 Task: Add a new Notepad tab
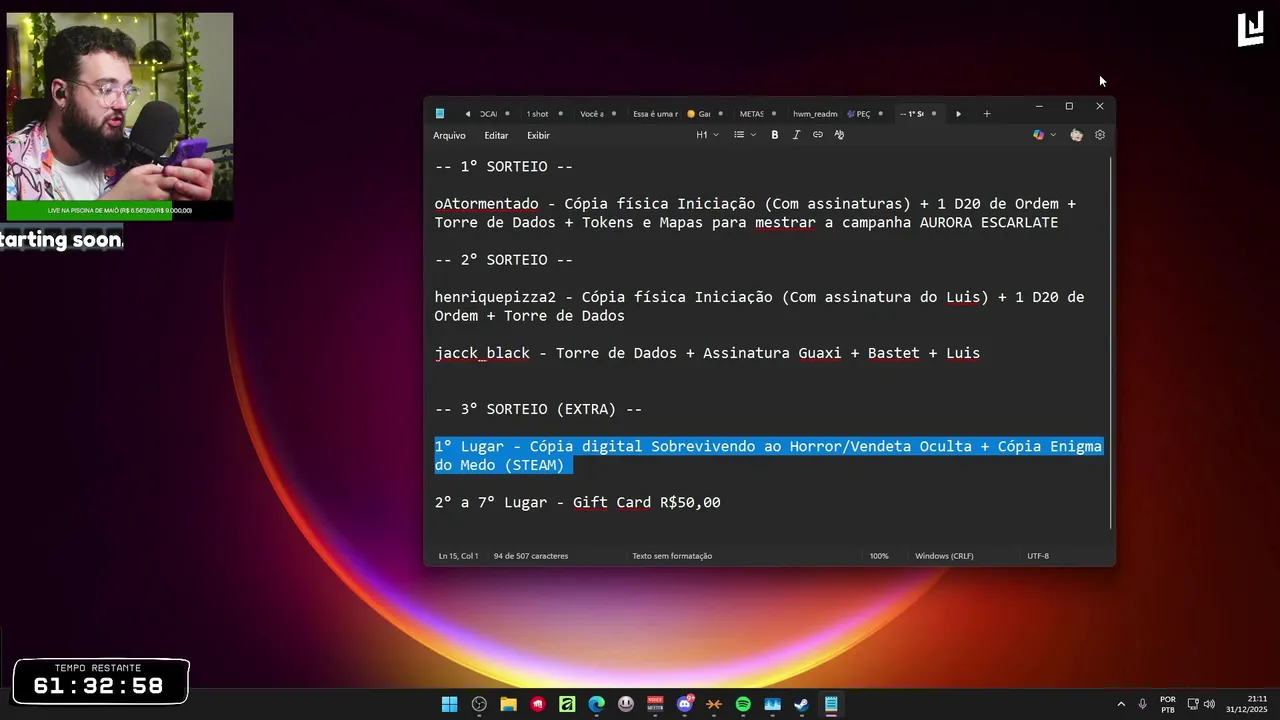pyautogui.click(x=986, y=114)
